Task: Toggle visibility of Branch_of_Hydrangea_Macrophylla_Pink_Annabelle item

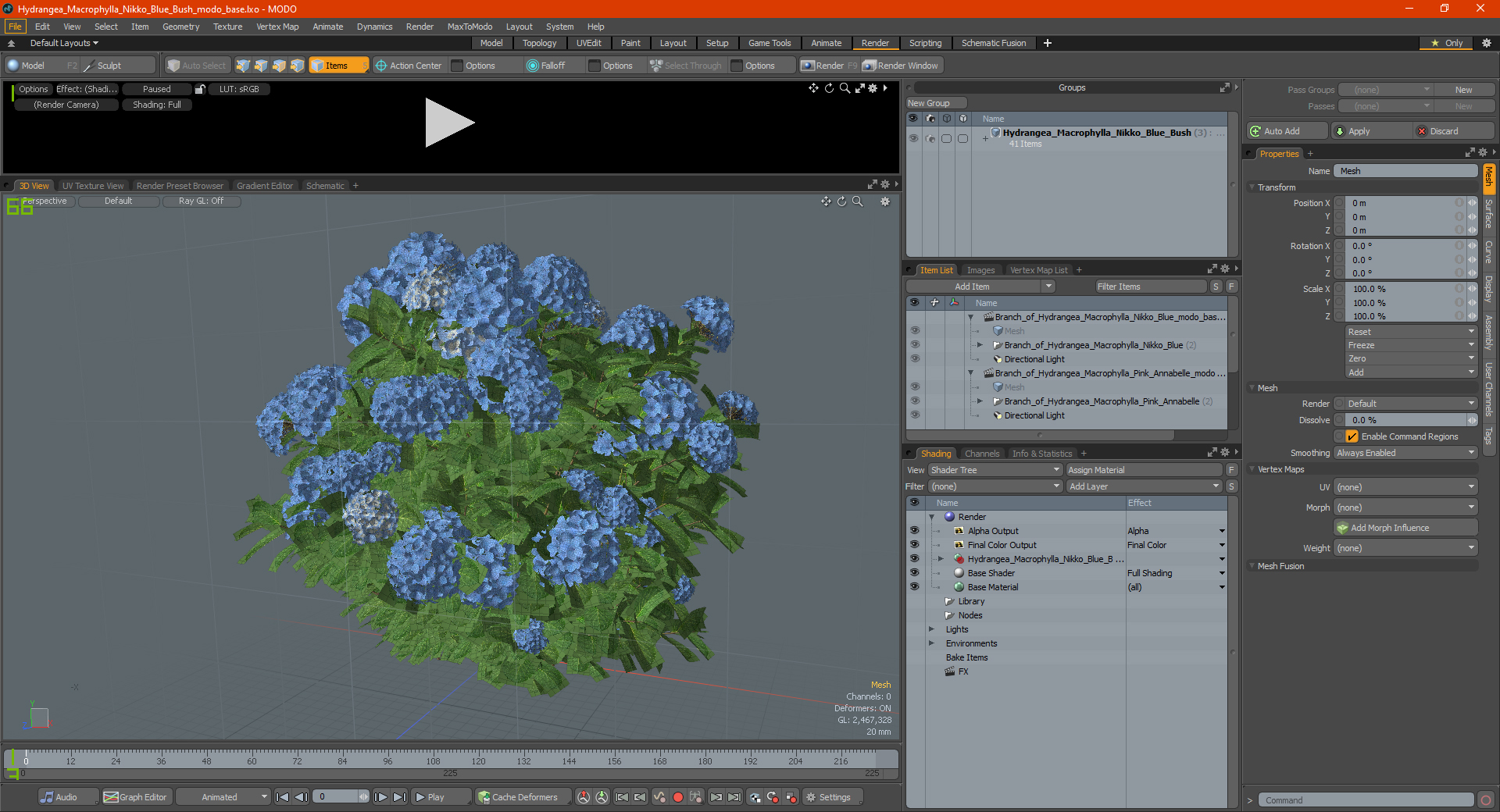Action: (x=915, y=401)
